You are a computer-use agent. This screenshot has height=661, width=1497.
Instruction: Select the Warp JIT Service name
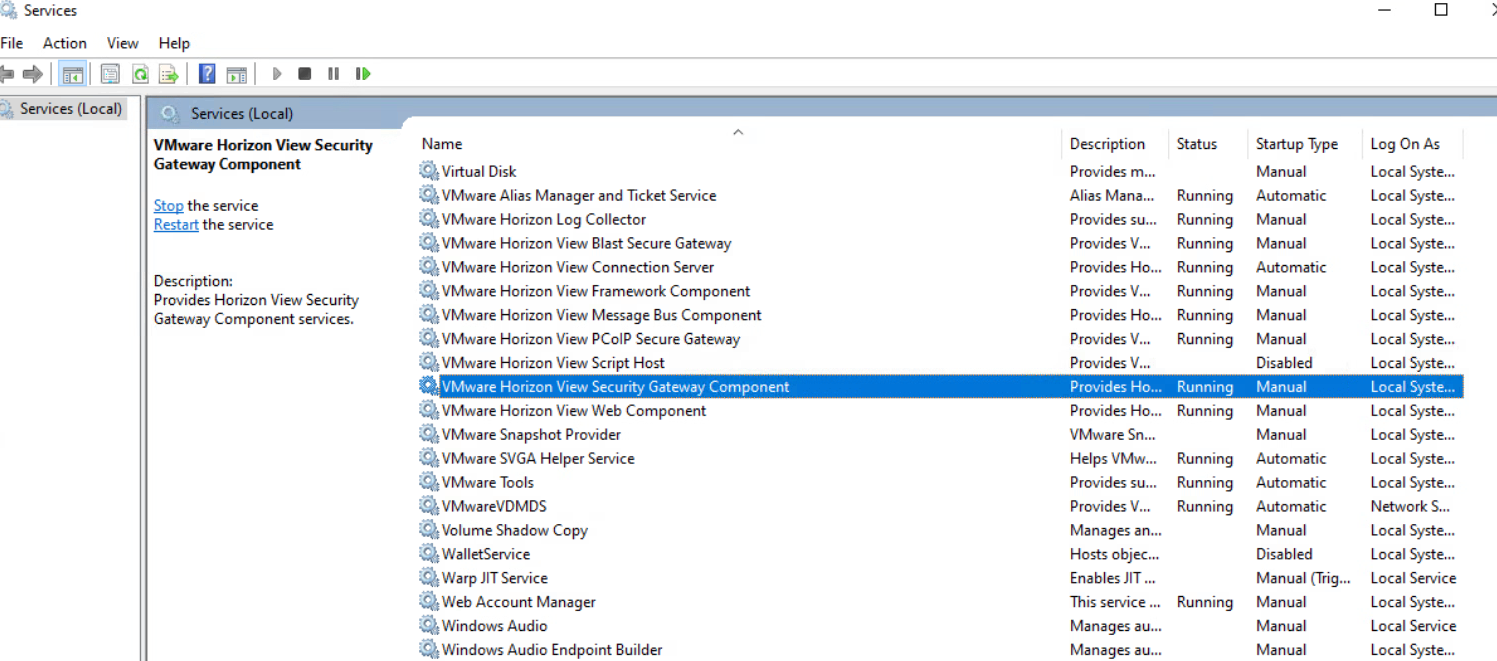point(495,579)
